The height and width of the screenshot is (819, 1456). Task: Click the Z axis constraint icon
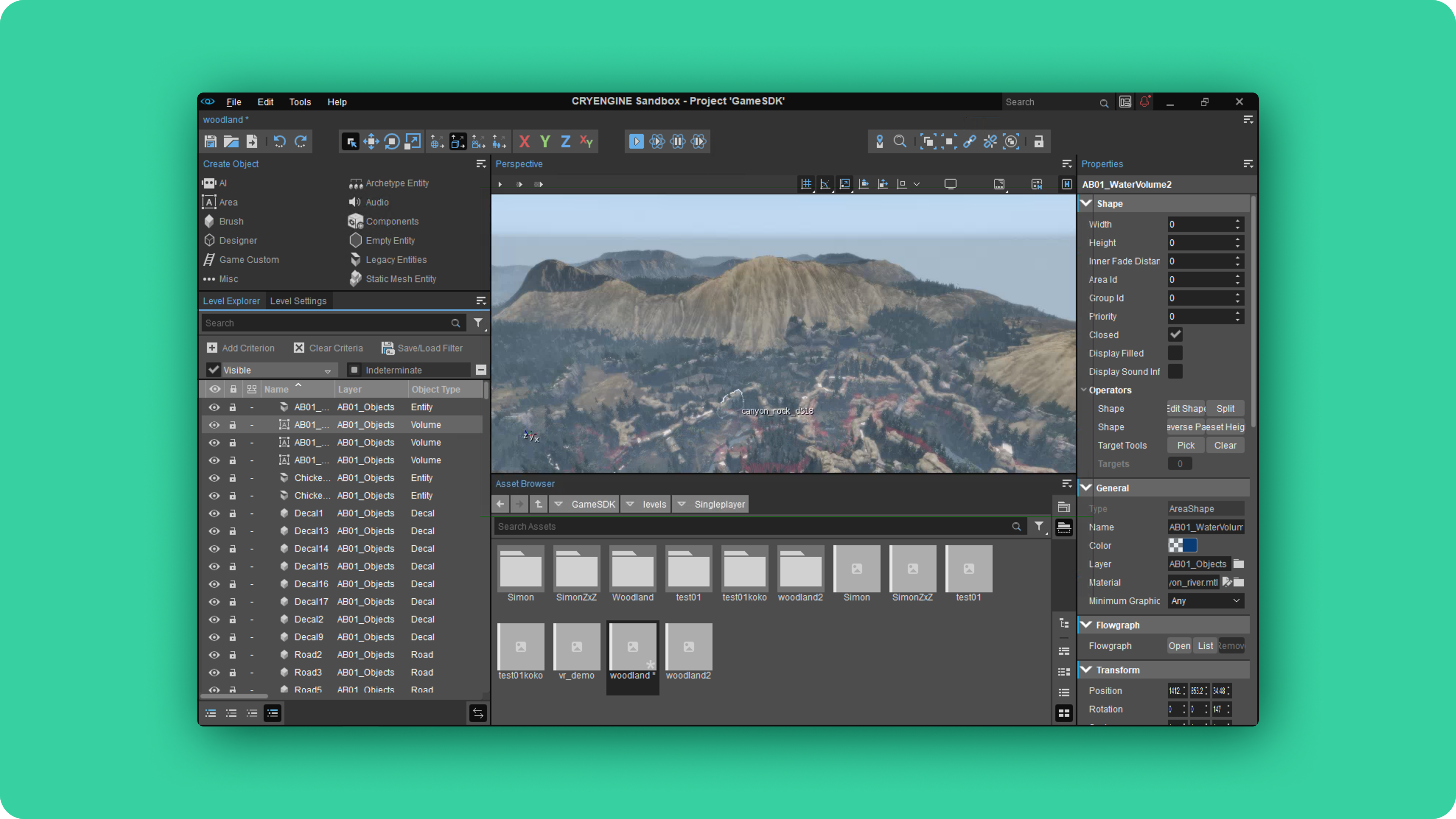click(565, 141)
